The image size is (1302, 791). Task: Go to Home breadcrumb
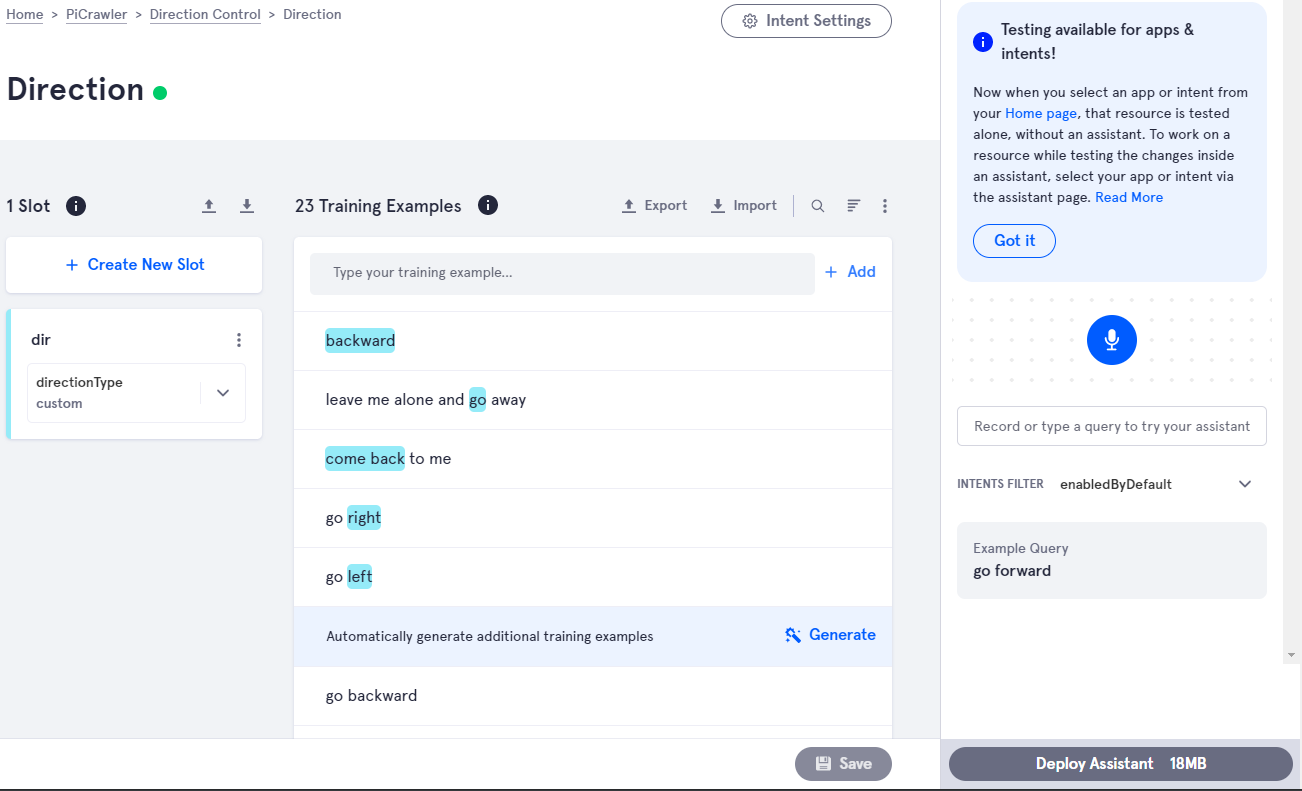coord(25,15)
